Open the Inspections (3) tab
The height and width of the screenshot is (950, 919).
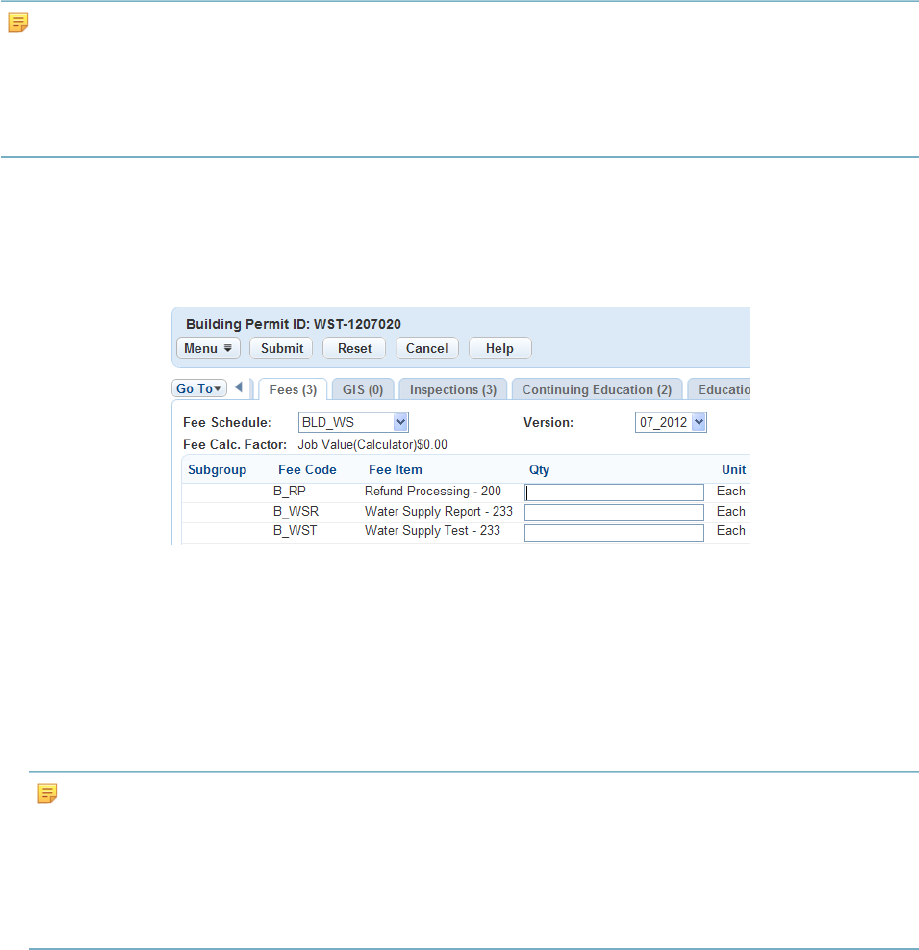pyautogui.click(x=453, y=390)
